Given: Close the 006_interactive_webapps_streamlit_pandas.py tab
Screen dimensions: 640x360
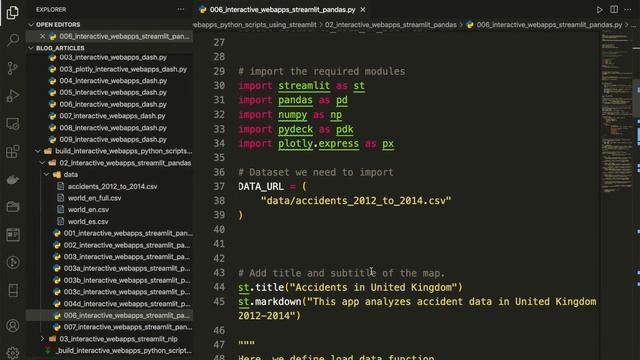Looking at the screenshot, I should pos(363,9).
